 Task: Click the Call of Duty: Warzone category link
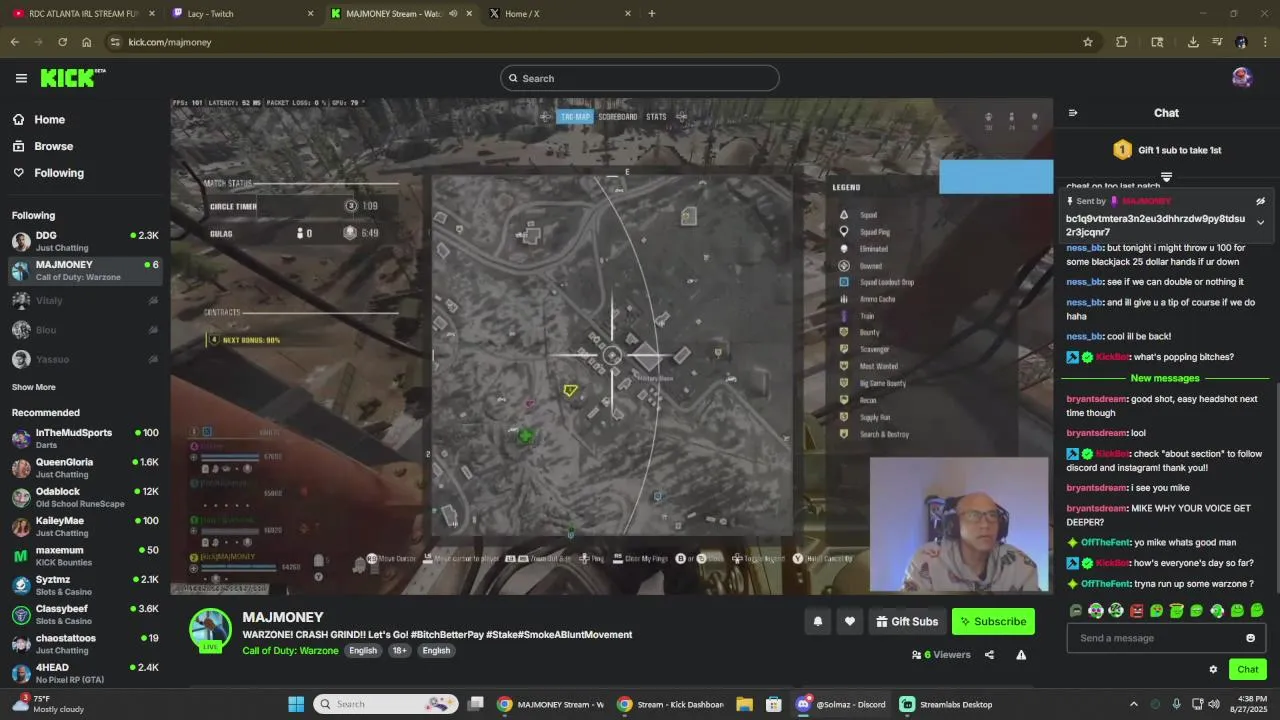point(290,650)
